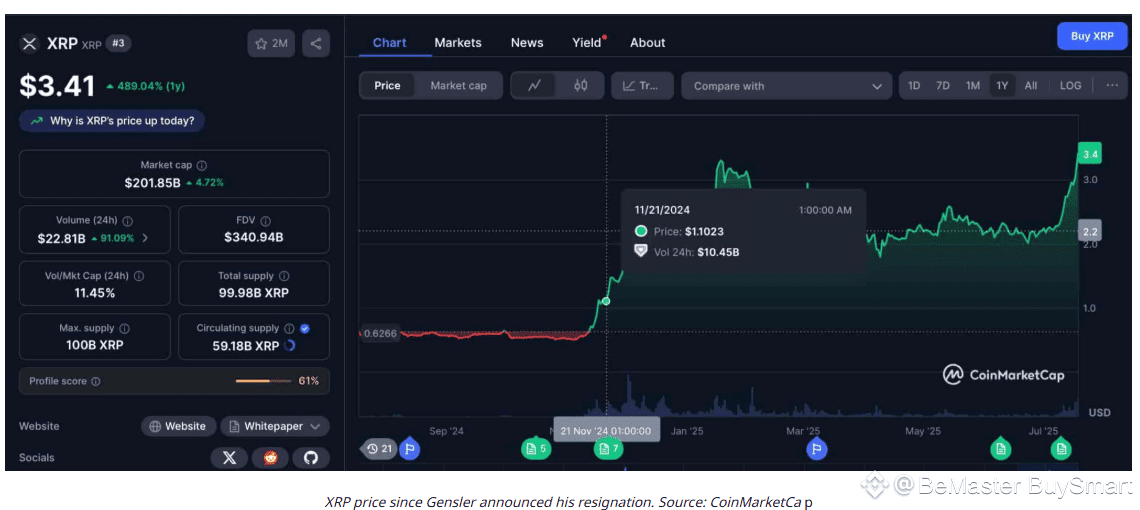This screenshot has width=1140, height=510.
Task: Open the Website link button
Action: point(178,426)
